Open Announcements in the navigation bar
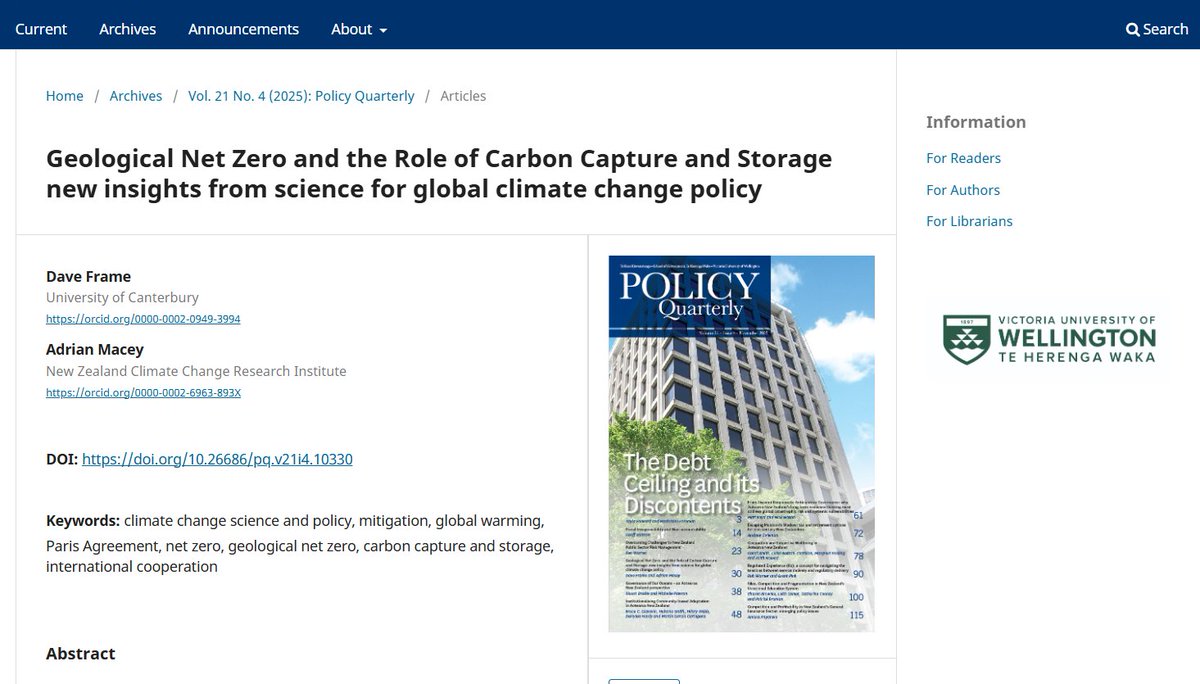The width and height of the screenshot is (1200, 684). tap(244, 29)
